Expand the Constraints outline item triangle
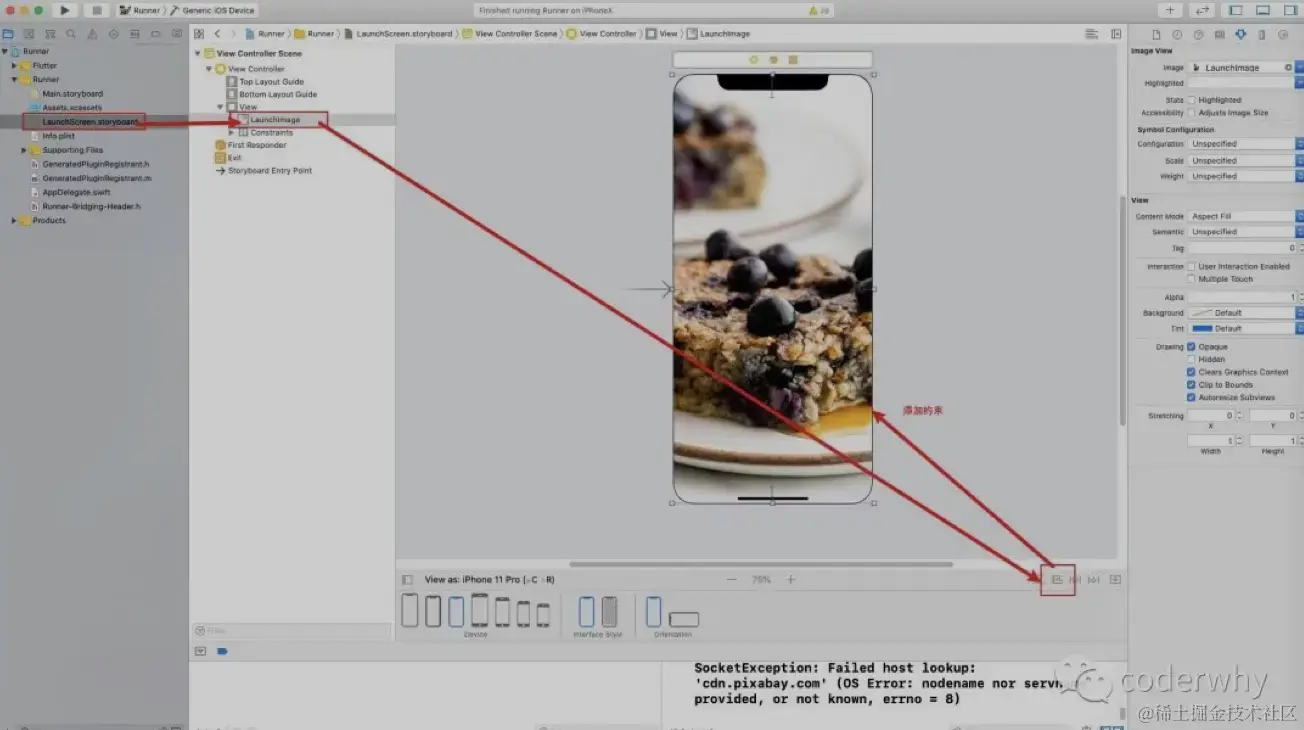Image resolution: width=1304 pixels, height=730 pixels. (231, 133)
